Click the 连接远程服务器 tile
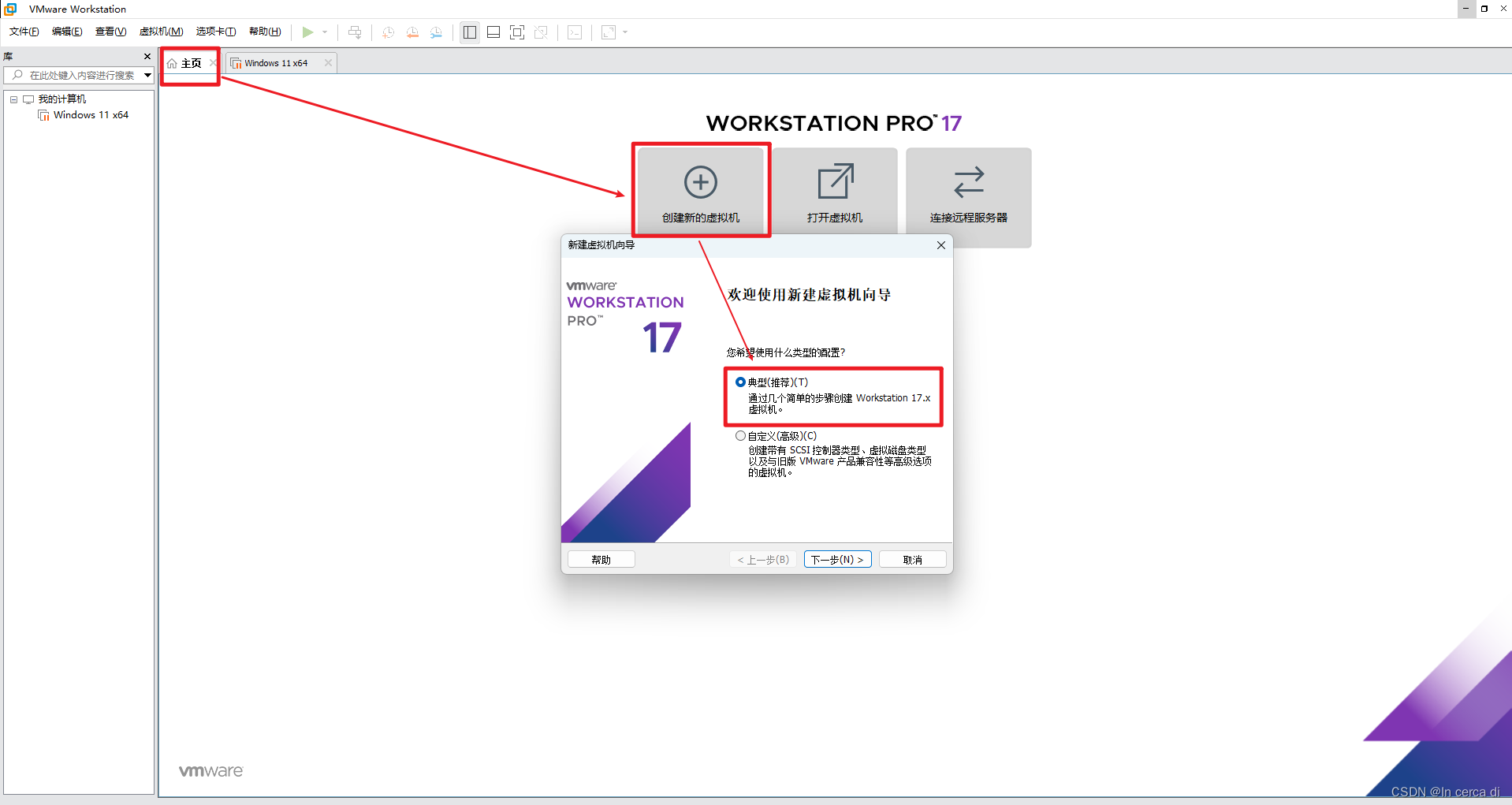The height and width of the screenshot is (805, 1512). click(969, 197)
